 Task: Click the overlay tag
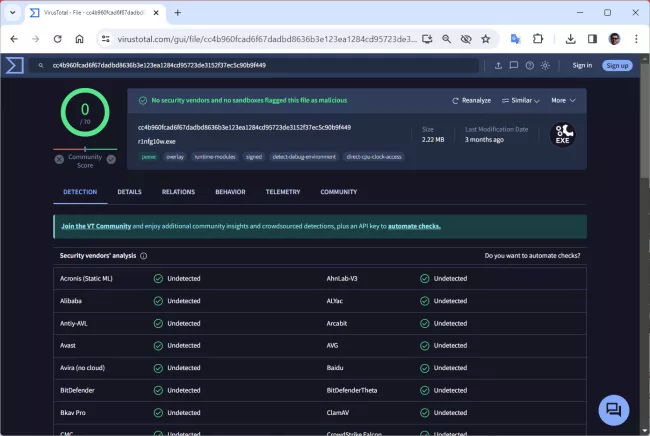[175, 157]
